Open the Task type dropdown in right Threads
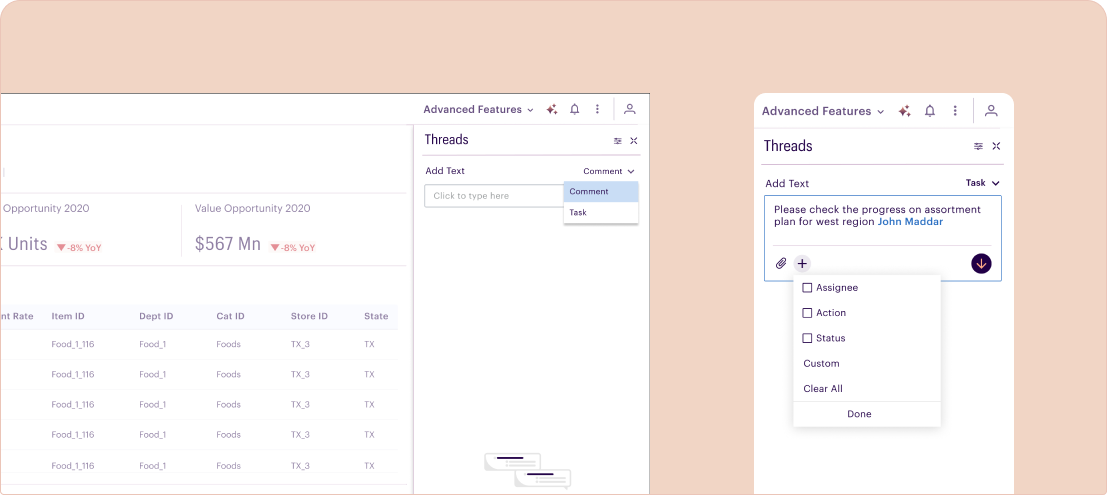 point(983,183)
